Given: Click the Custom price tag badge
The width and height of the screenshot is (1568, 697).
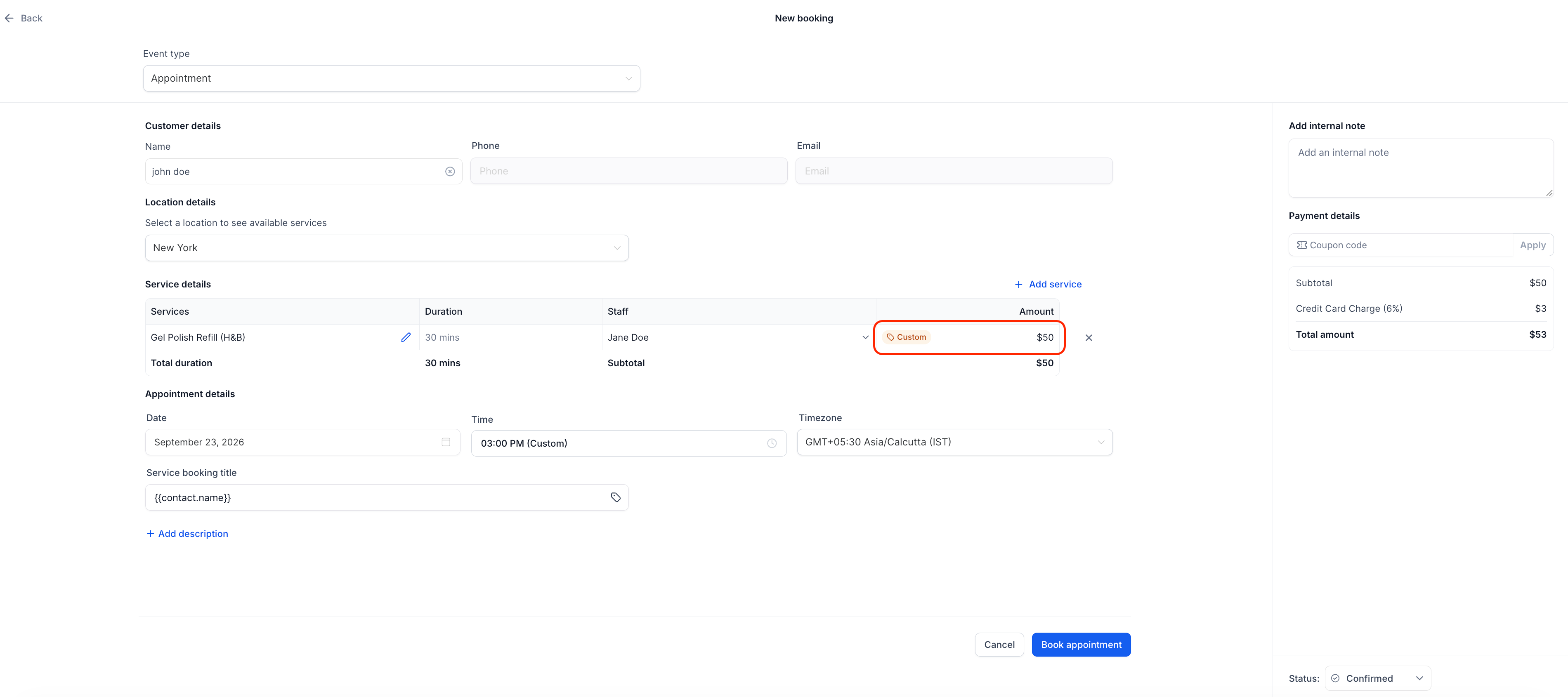Looking at the screenshot, I should point(907,337).
